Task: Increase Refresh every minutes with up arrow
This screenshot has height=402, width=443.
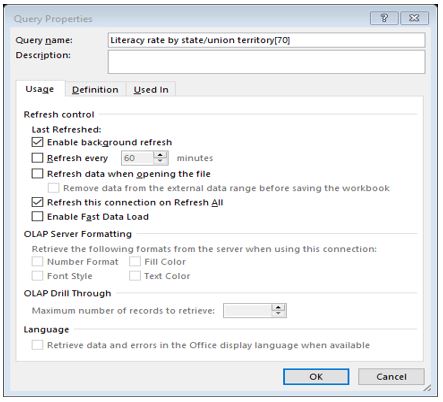Action: pyautogui.click(x=161, y=155)
